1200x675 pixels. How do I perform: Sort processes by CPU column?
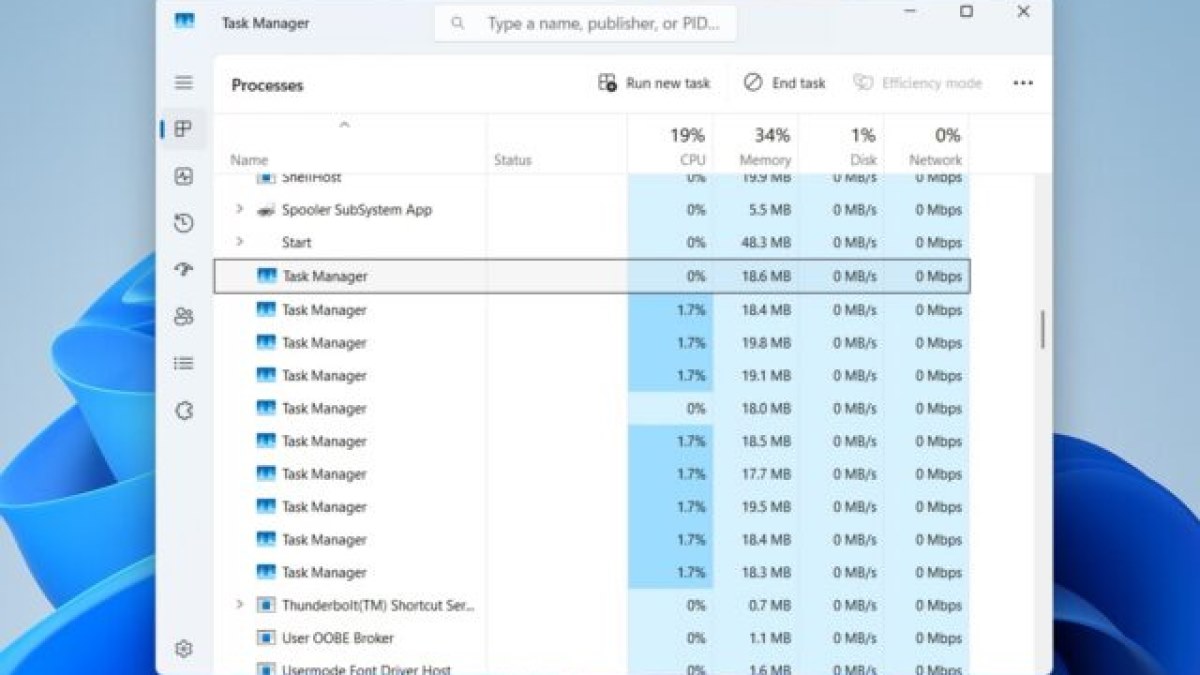(687, 146)
